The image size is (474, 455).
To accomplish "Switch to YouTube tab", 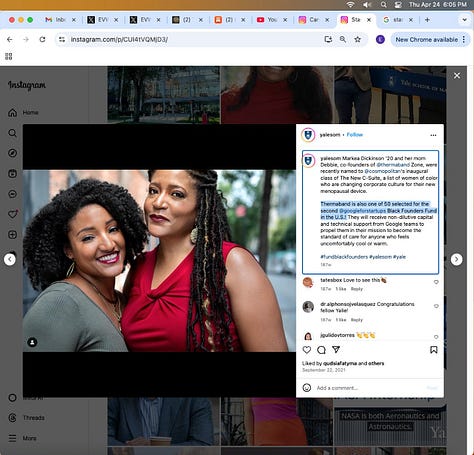I will pyautogui.click(x=272, y=20).
